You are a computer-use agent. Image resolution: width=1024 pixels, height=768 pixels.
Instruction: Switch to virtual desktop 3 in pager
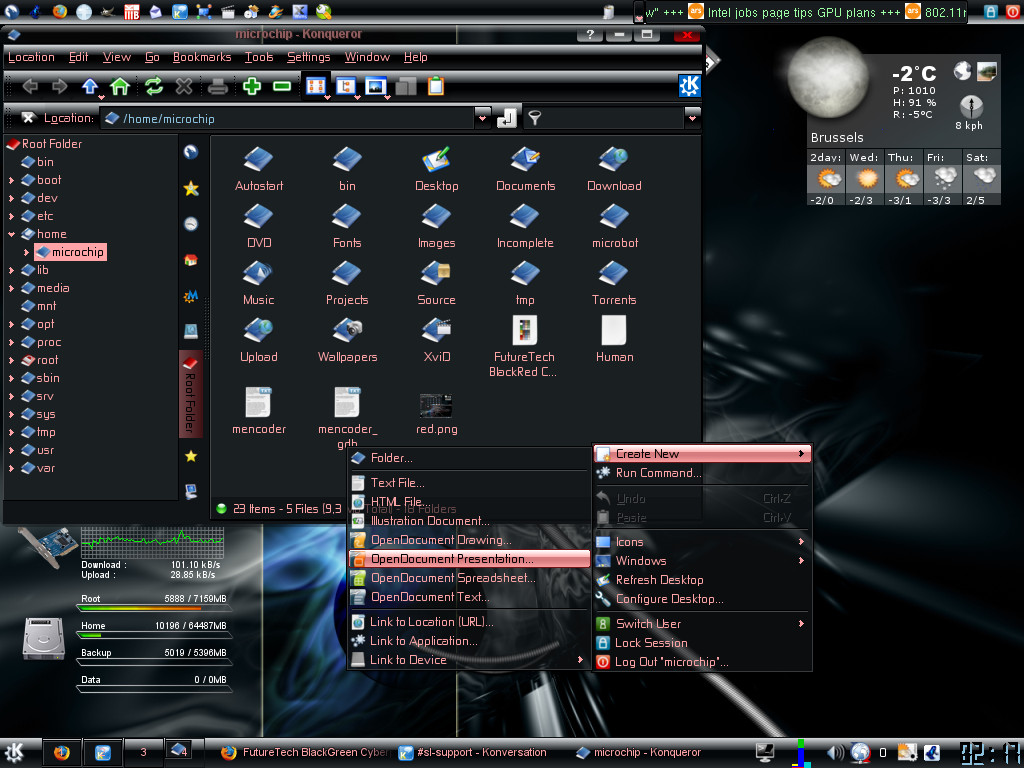[x=143, y=752]
